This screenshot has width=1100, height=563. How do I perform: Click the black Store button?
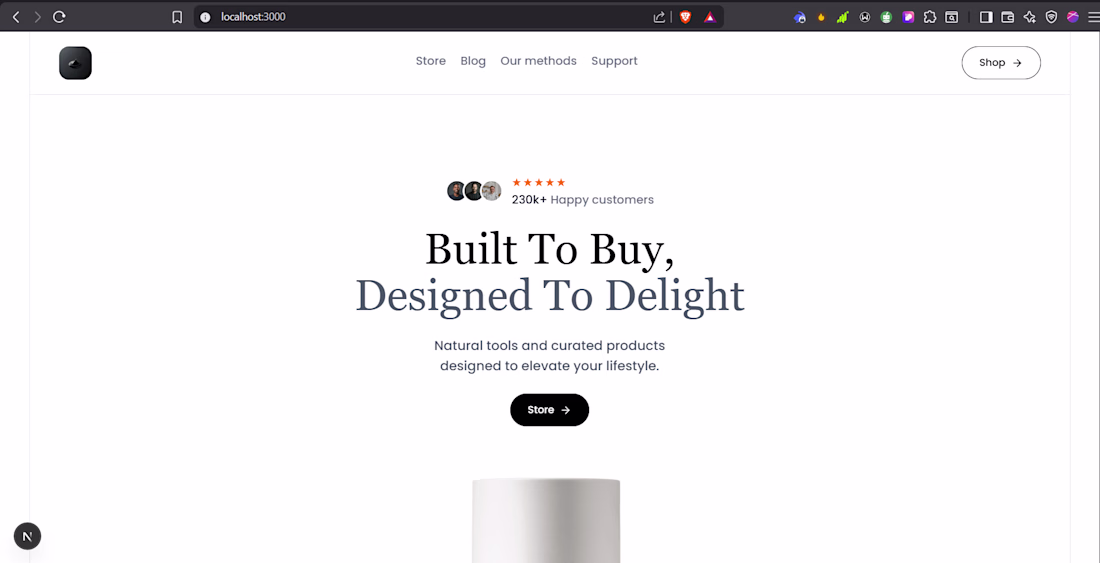[x=549, y=410]
